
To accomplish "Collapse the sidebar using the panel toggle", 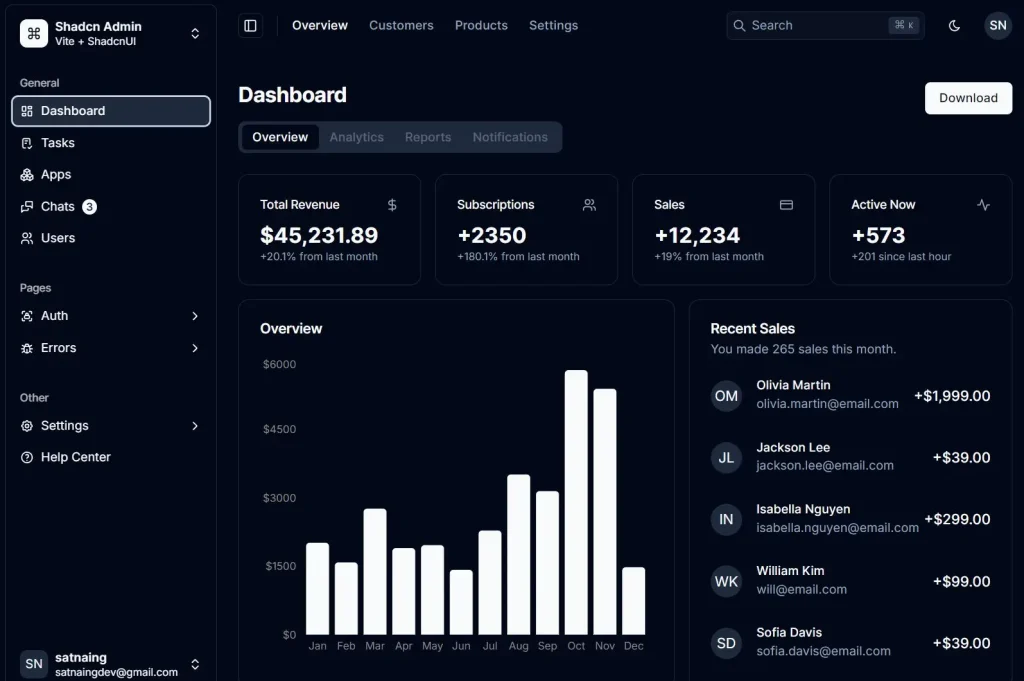I will tap(251, 25).
